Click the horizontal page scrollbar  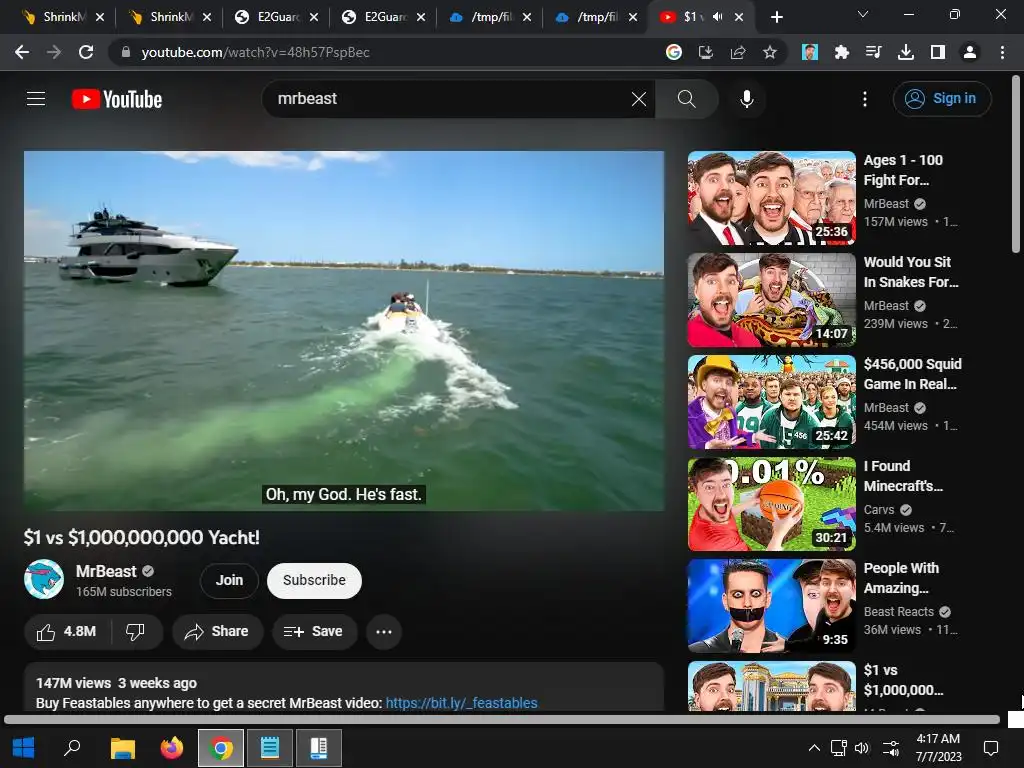pos(502,720)
